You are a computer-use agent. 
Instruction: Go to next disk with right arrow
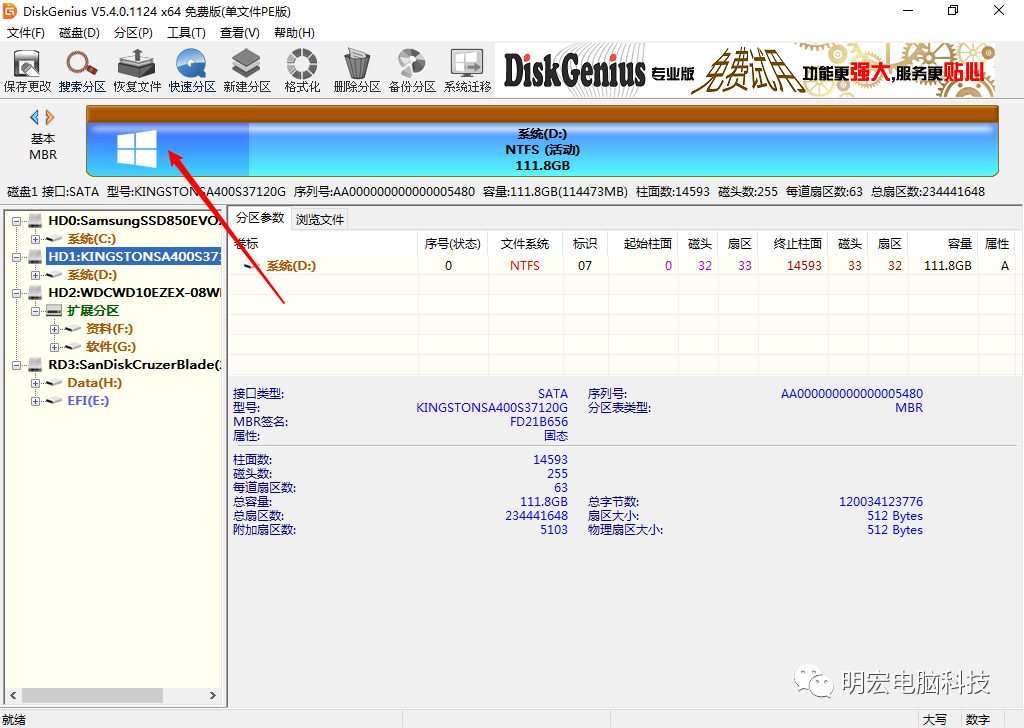[x=50, y=118]
